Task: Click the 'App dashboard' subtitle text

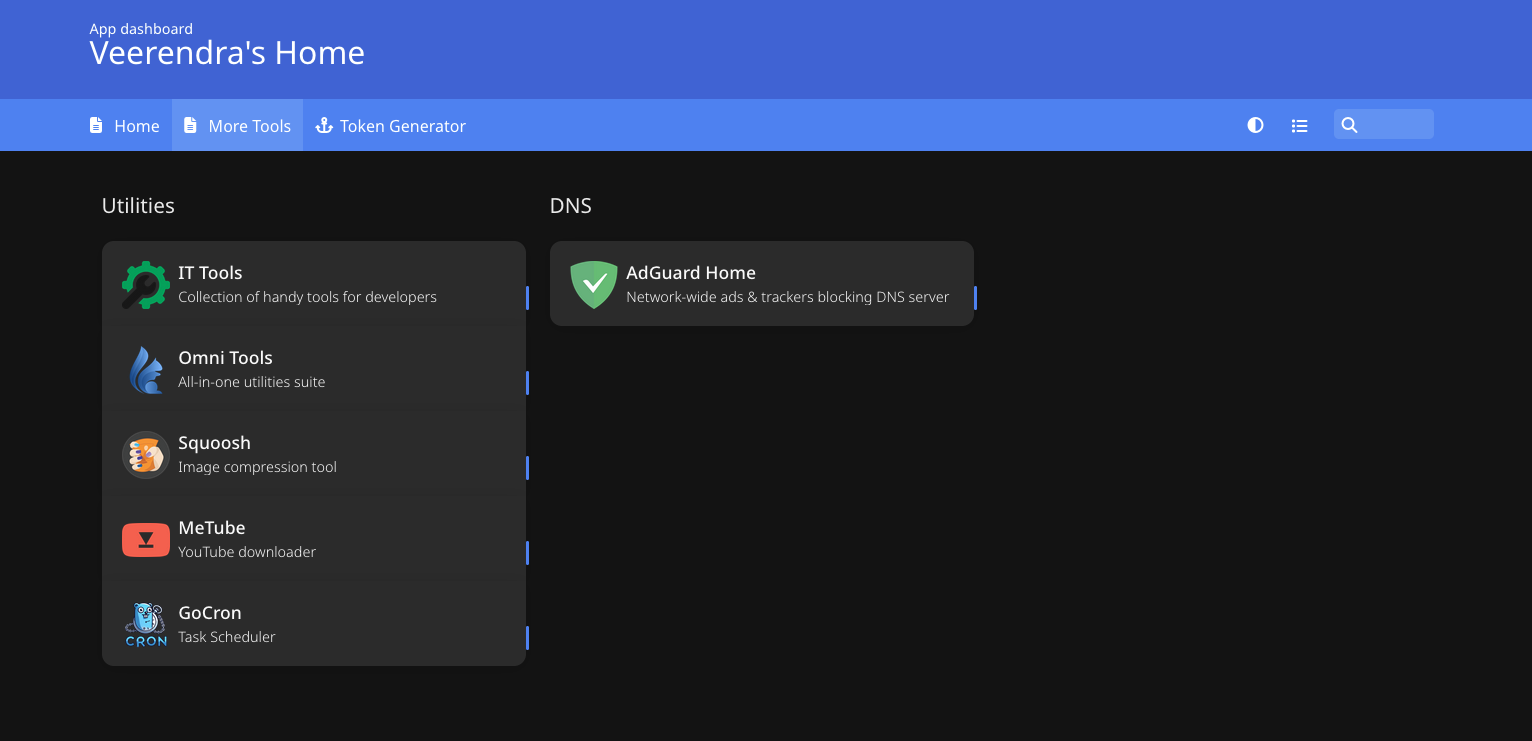Action: click(x=141, y=29)
